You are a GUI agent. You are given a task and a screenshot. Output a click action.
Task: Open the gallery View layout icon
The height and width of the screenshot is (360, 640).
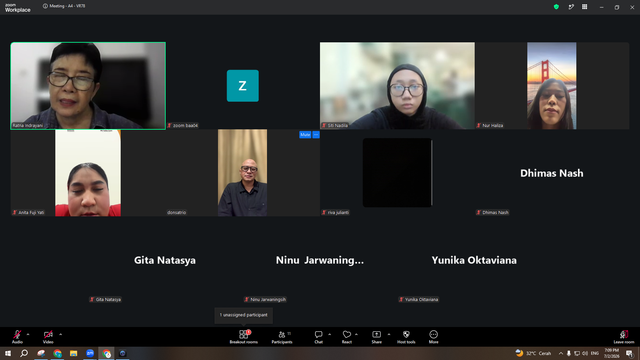(x=584, y=7)
